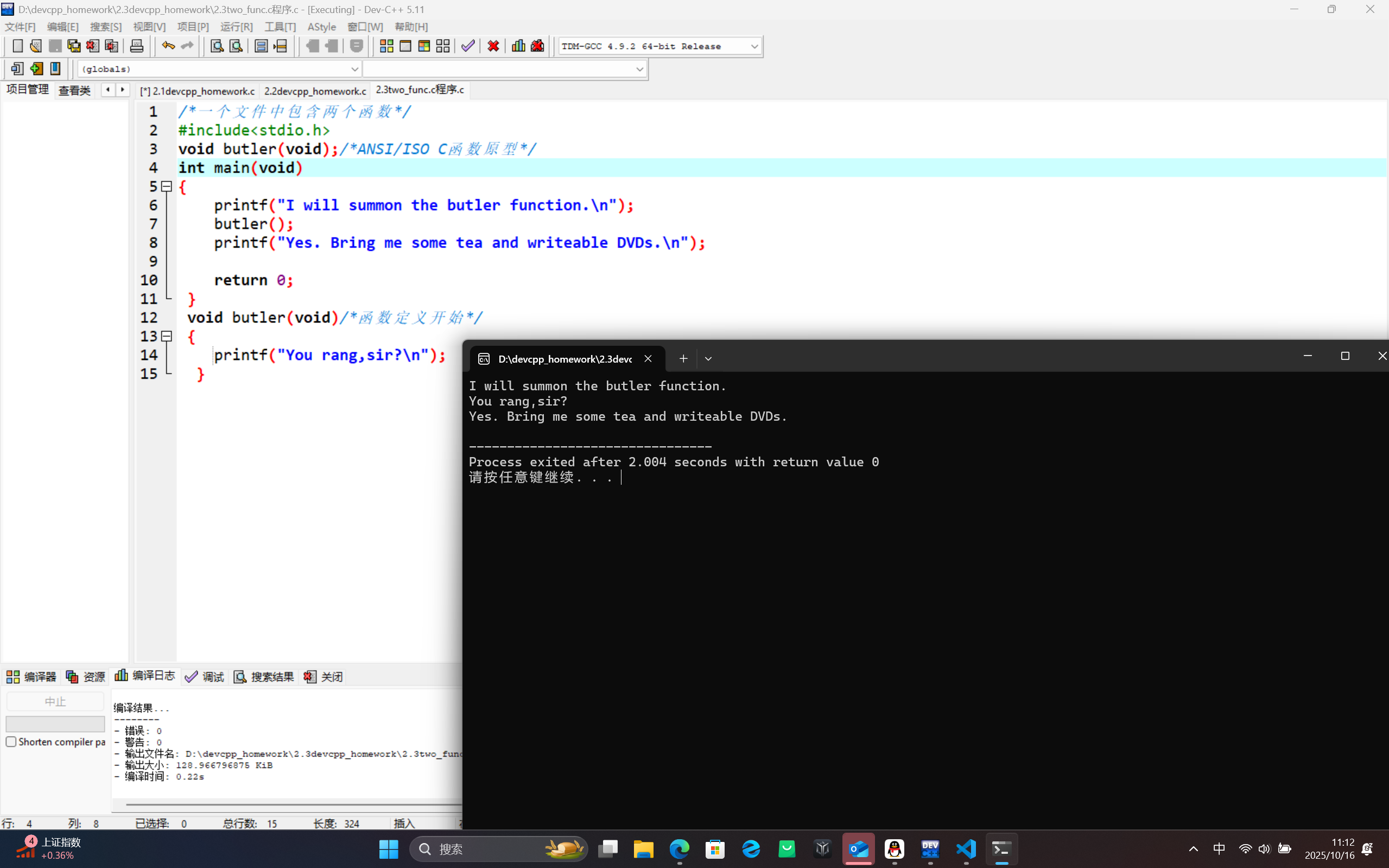1389x868 pixels.
Task: Switch to the 2.2devcpp_homework.c tab
Action: 315,91
